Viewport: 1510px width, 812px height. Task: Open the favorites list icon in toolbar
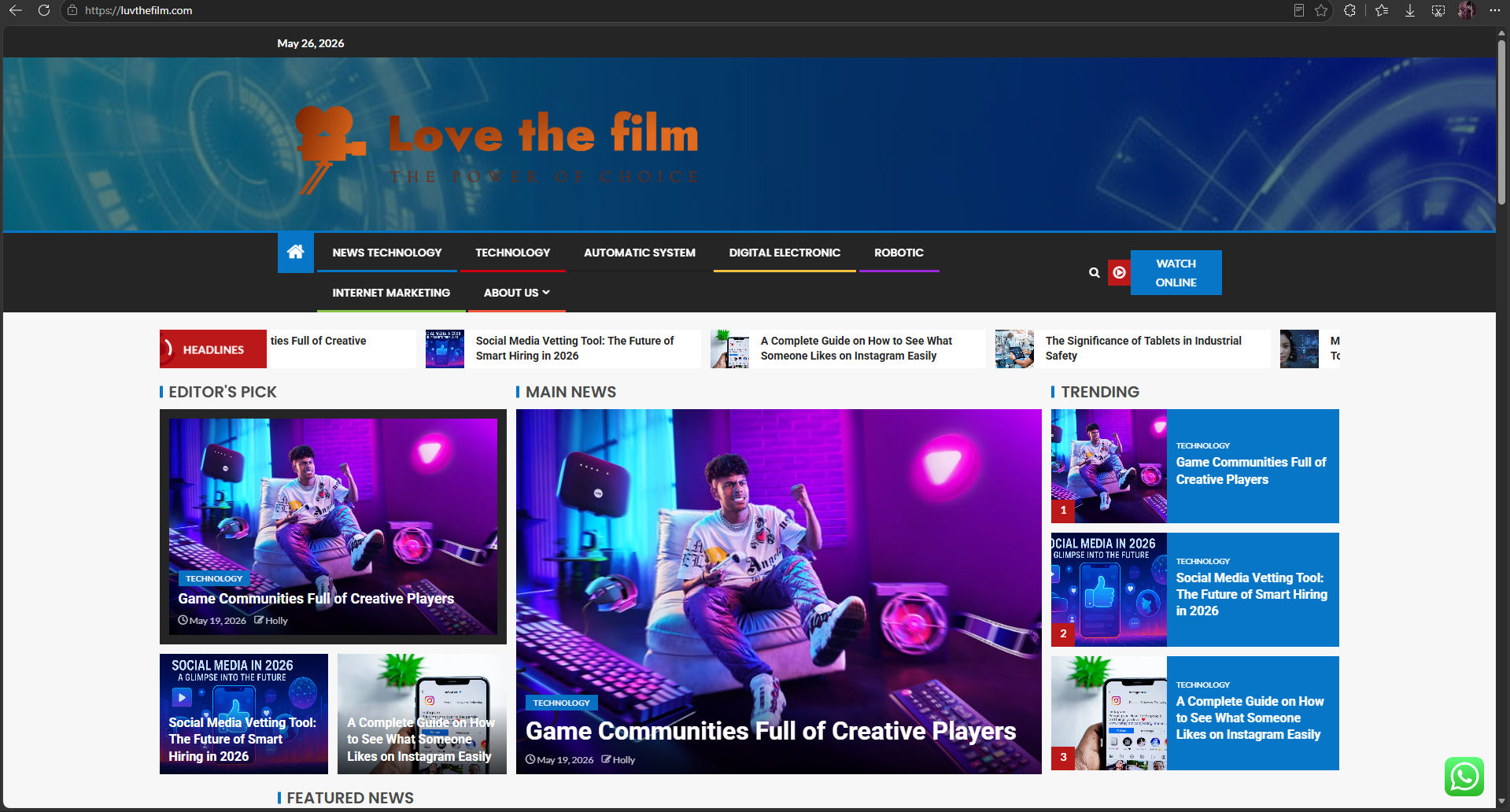coord(1382,10)
